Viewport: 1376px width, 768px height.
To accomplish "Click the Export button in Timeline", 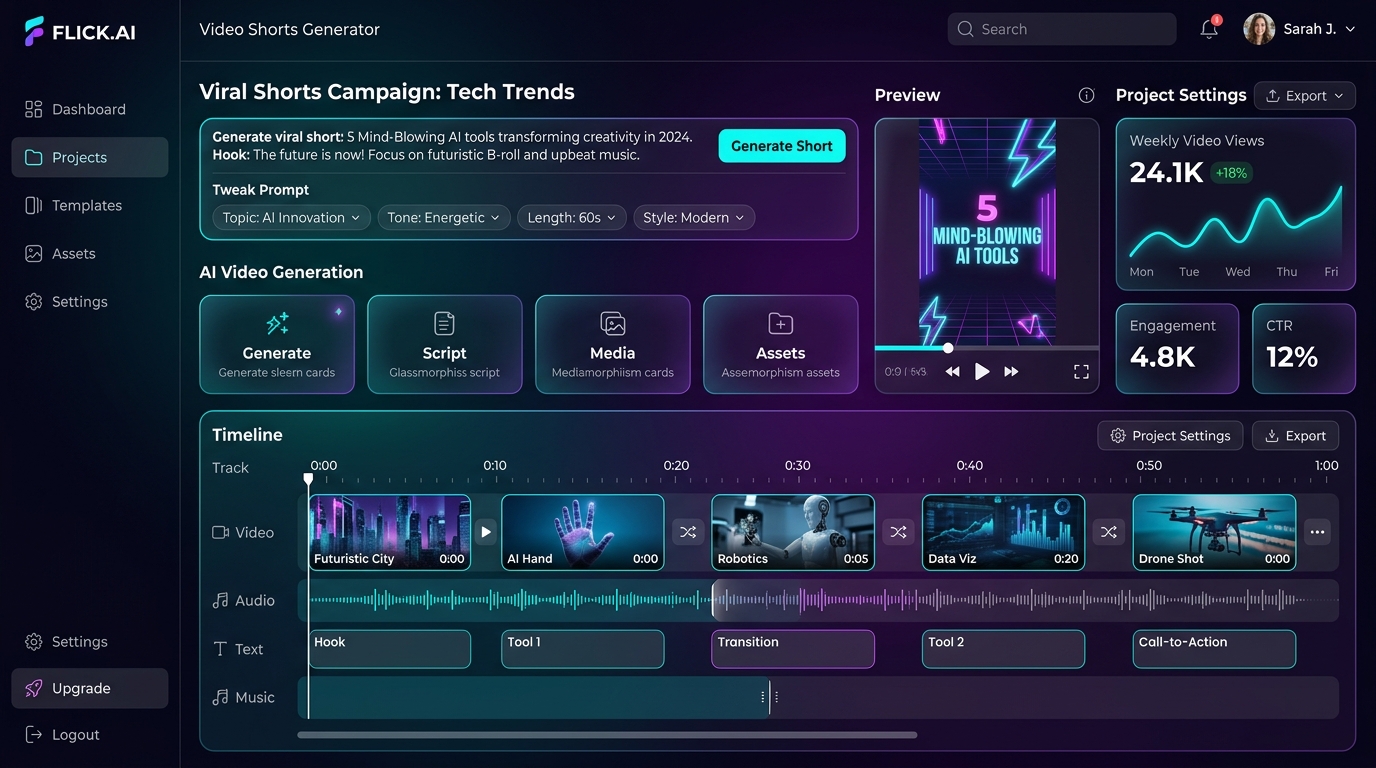I will (x=1295, y=436).
